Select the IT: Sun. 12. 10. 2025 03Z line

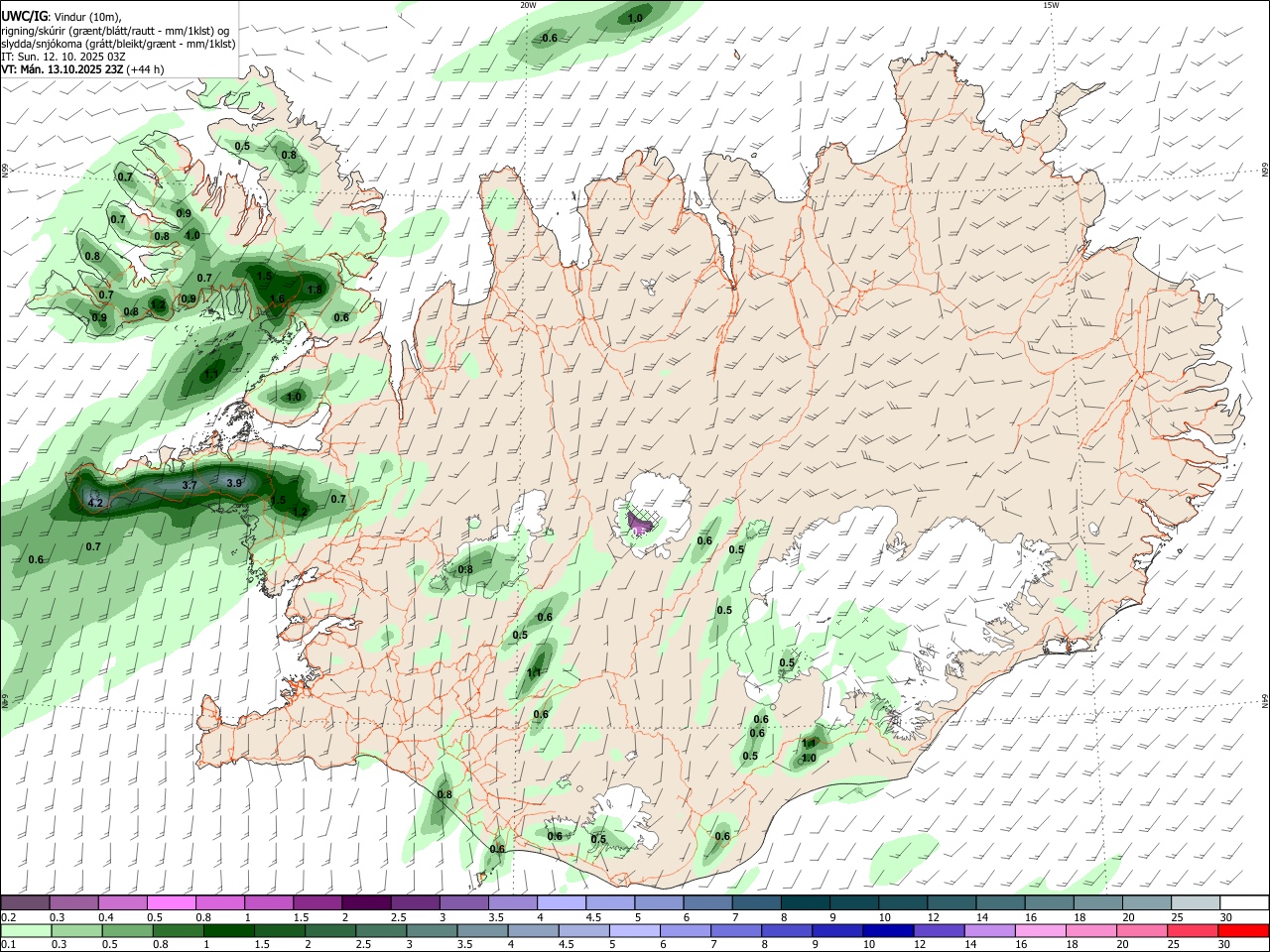tap(63, 57)
